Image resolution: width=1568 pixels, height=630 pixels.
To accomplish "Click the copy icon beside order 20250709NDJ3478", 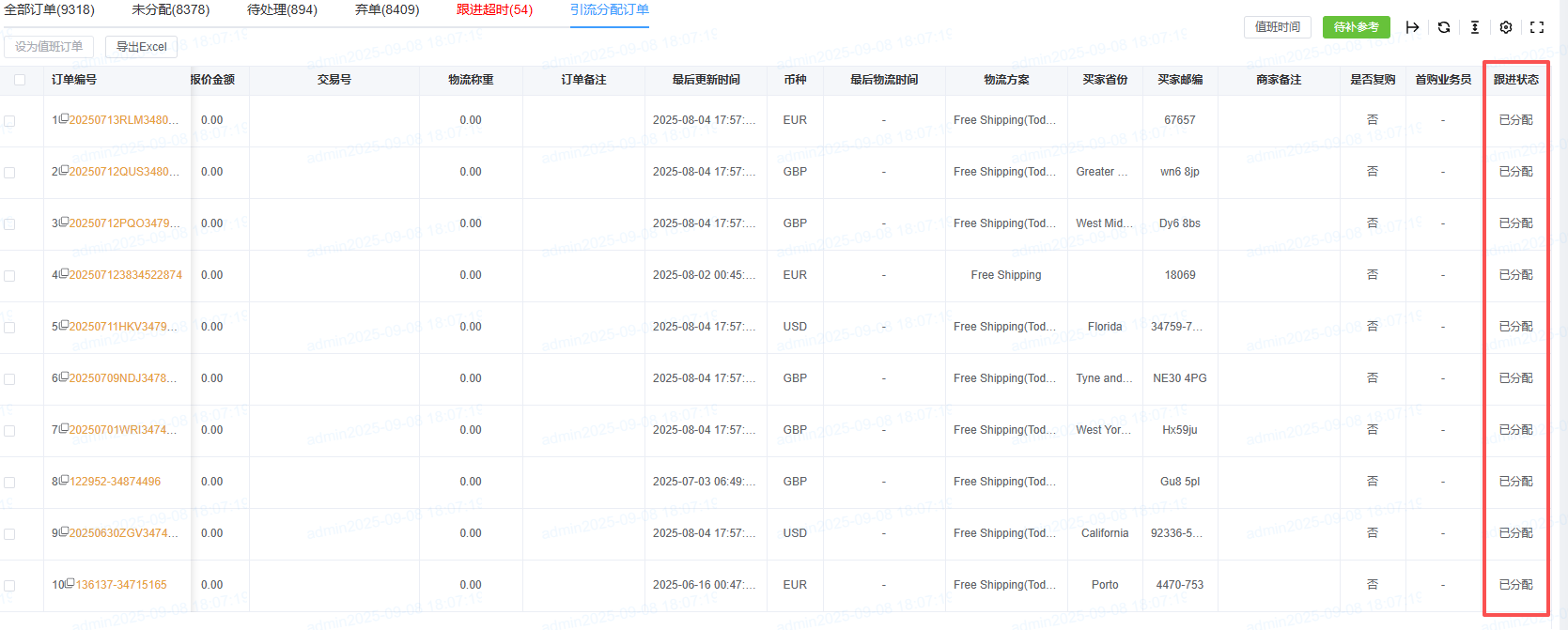I will [64, 376].
